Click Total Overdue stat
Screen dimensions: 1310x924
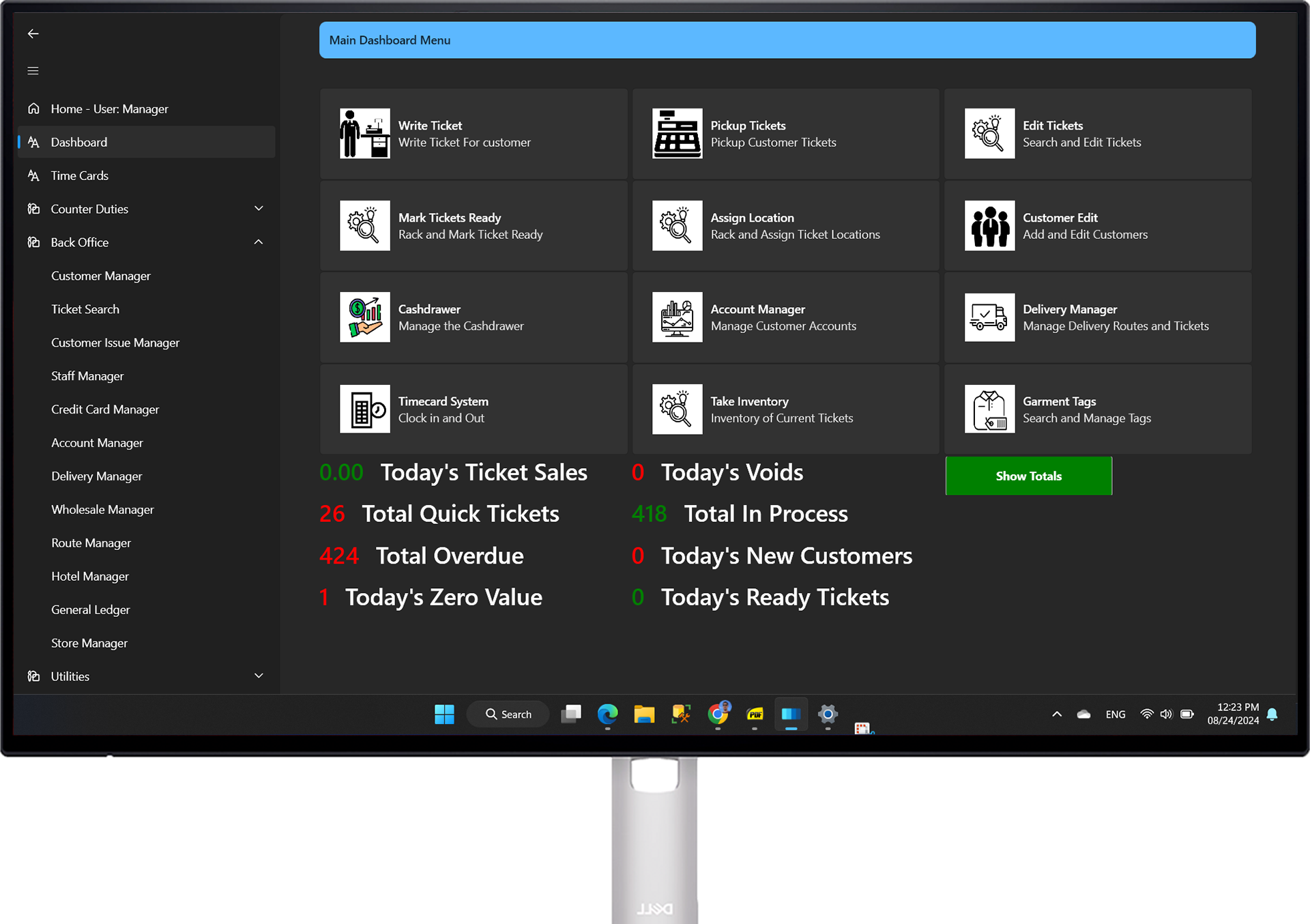(x=422, y=556)
